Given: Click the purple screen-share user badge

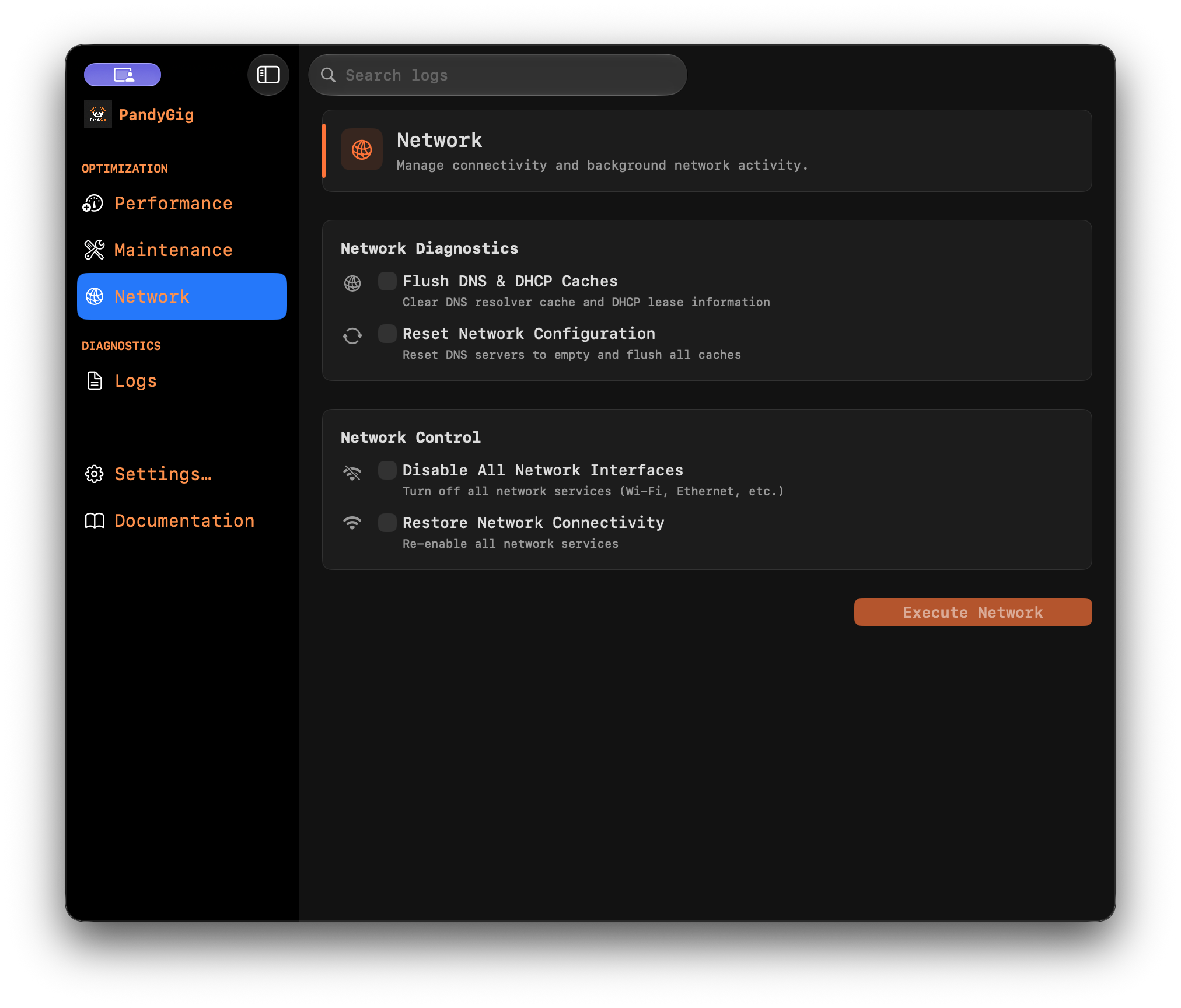Looking at the screenshot, I should pyautogui.click(x=123, y=75).
